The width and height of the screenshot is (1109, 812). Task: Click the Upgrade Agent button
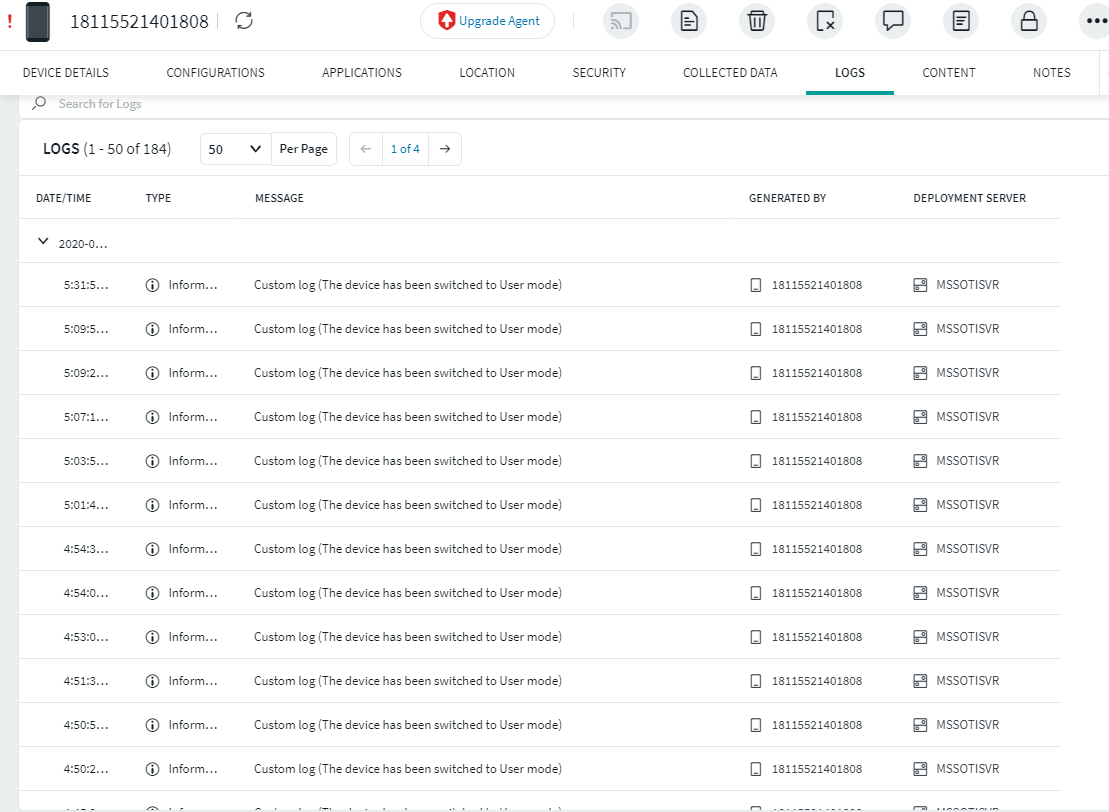(x=488, y=21)
